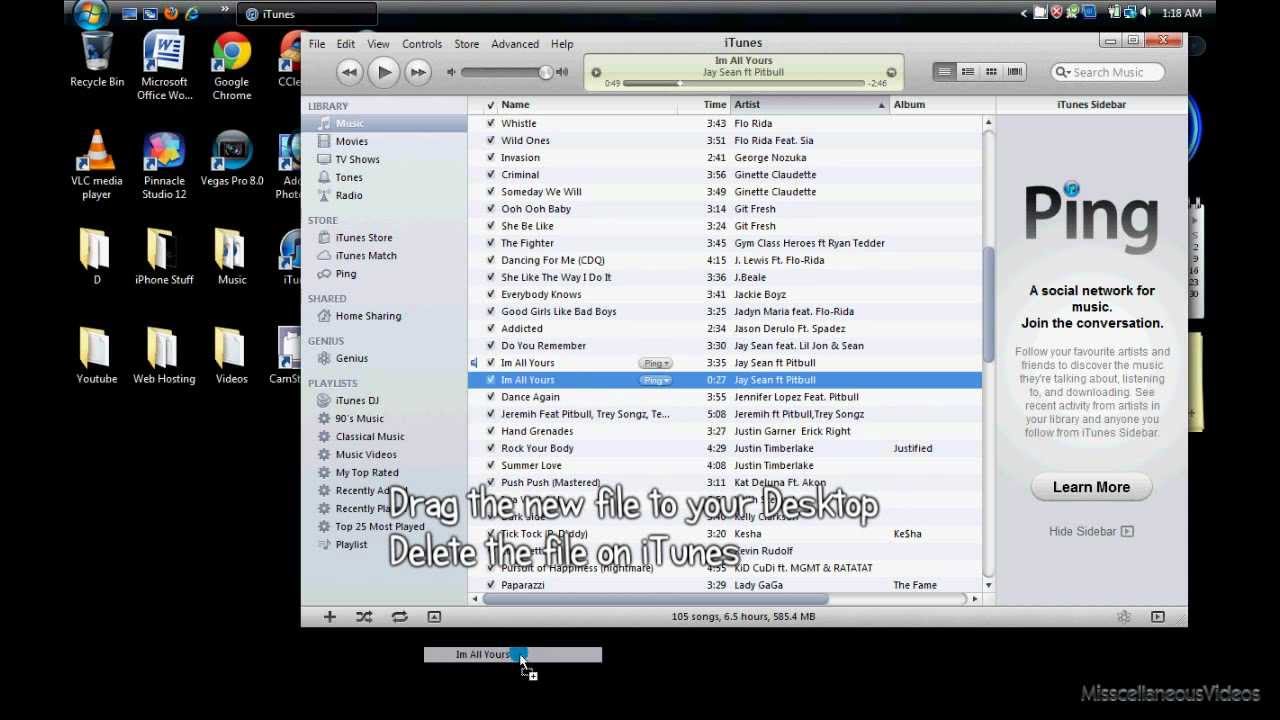1280x720 pixels.
Task: Open Ping dropdown on playing Im All Yours
Action: click(656, 363)
